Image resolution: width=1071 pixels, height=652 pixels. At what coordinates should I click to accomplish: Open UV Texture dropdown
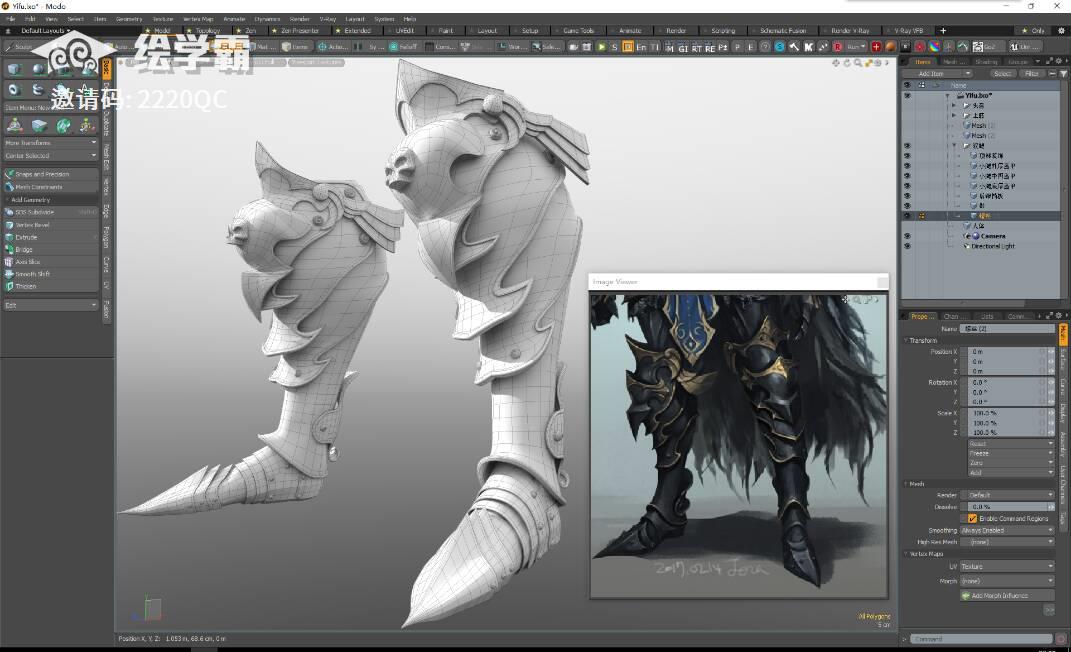click(x=1007, y=567)
